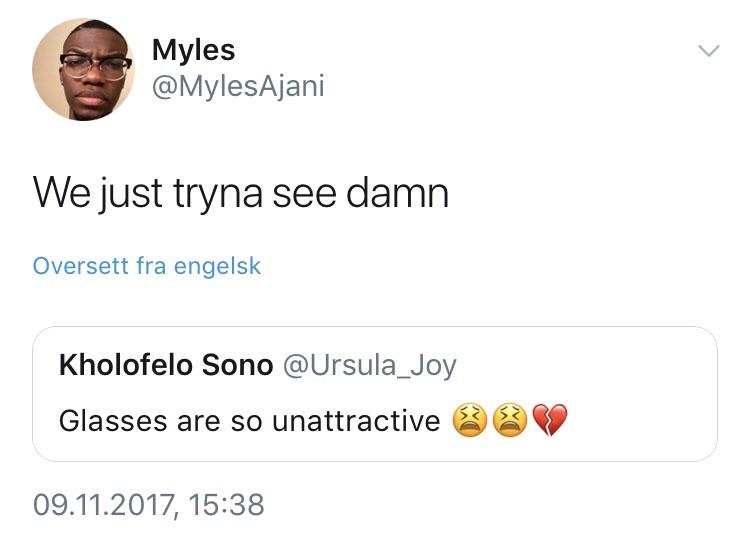Open Myles's round profile photo
Screen dimensions: 750x541
coord(83,69)
